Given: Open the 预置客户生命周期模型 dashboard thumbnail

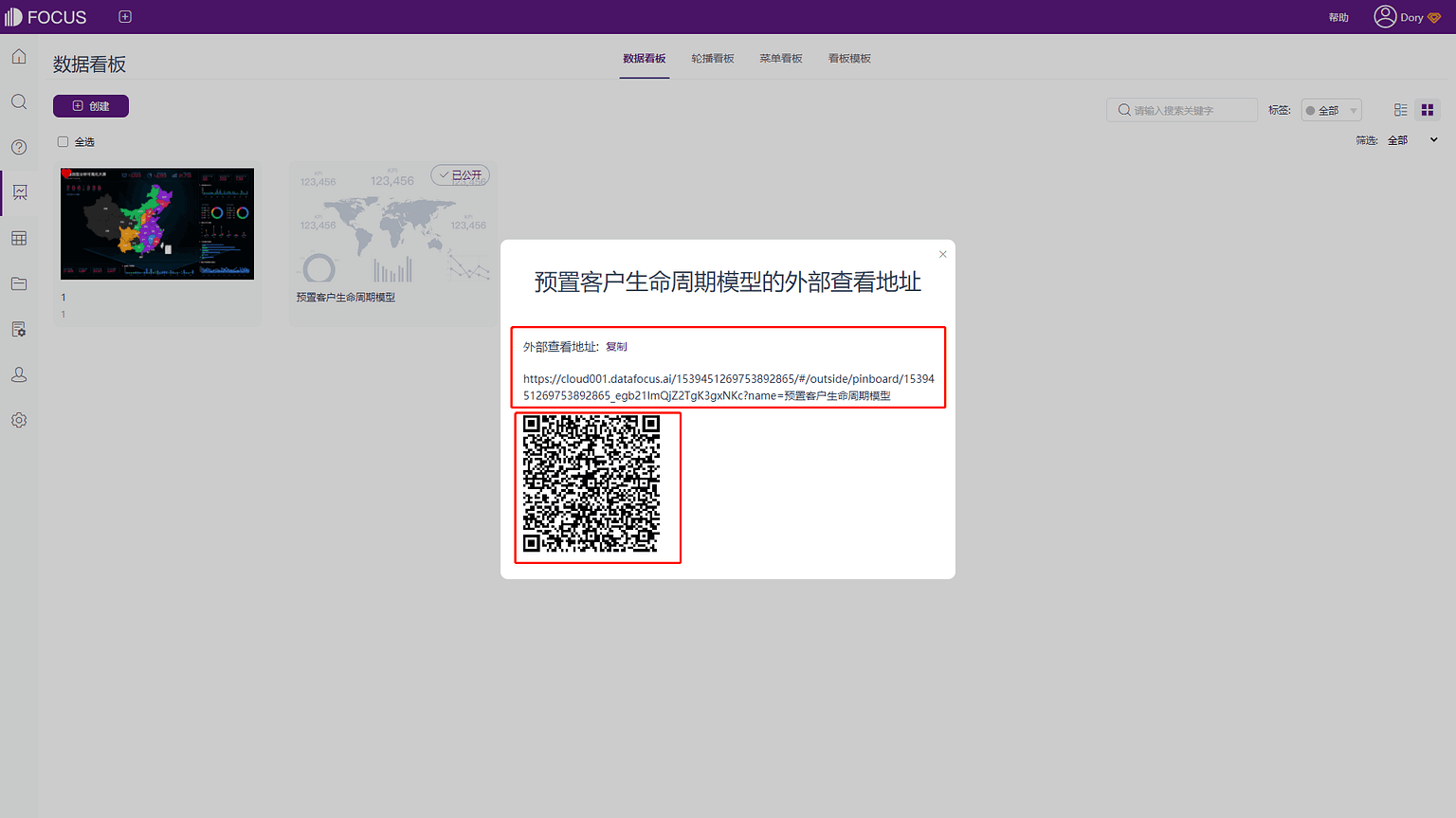Looking at the screenshot, I should click(392, 226).
